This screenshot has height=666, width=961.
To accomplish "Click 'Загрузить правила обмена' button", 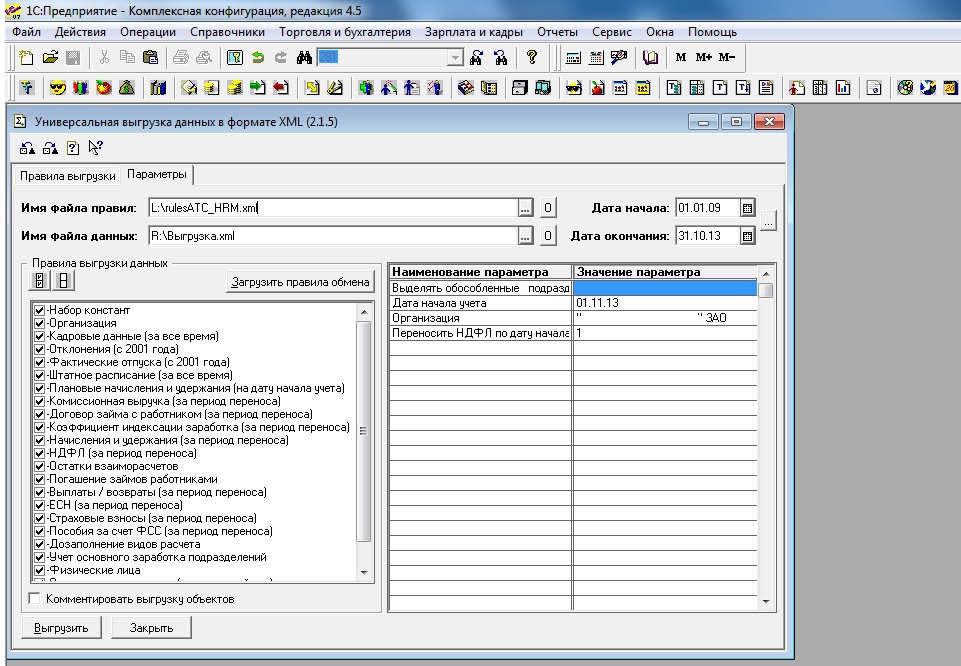I will coord(301,281).
